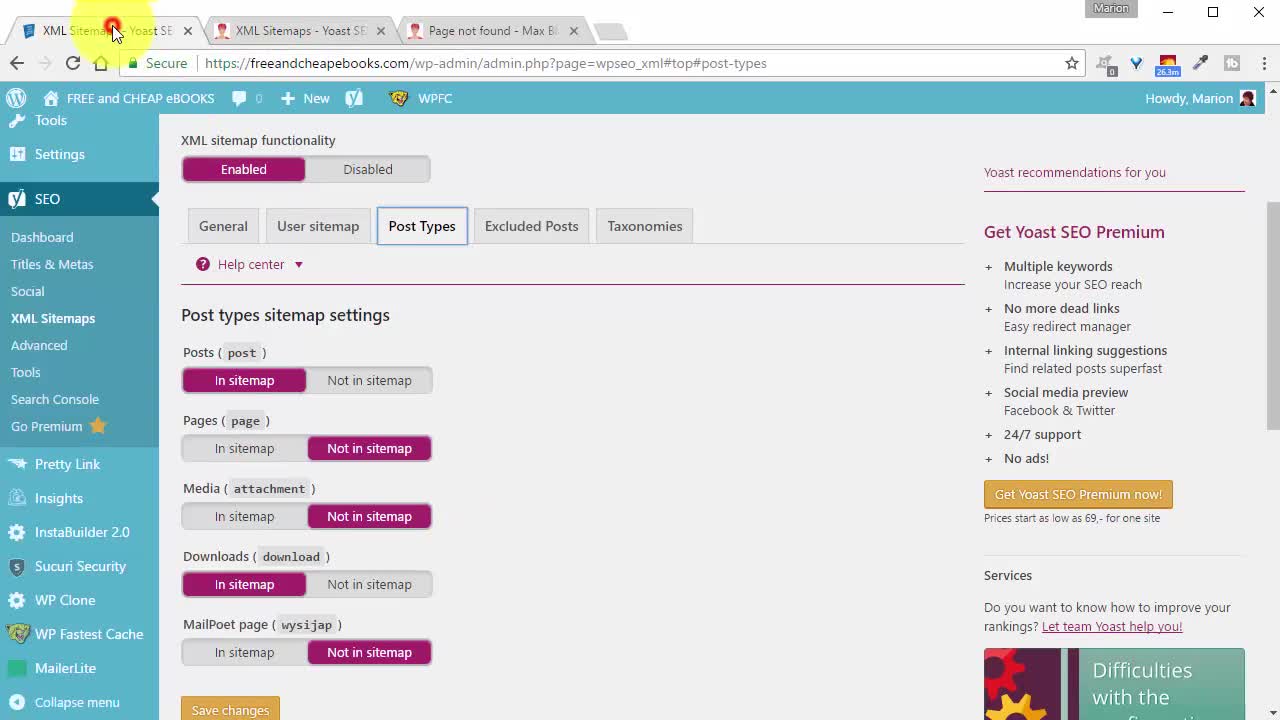The image size is (1280, 720).
Task: Click the Go Premium star link
Action: coord(59,426)
